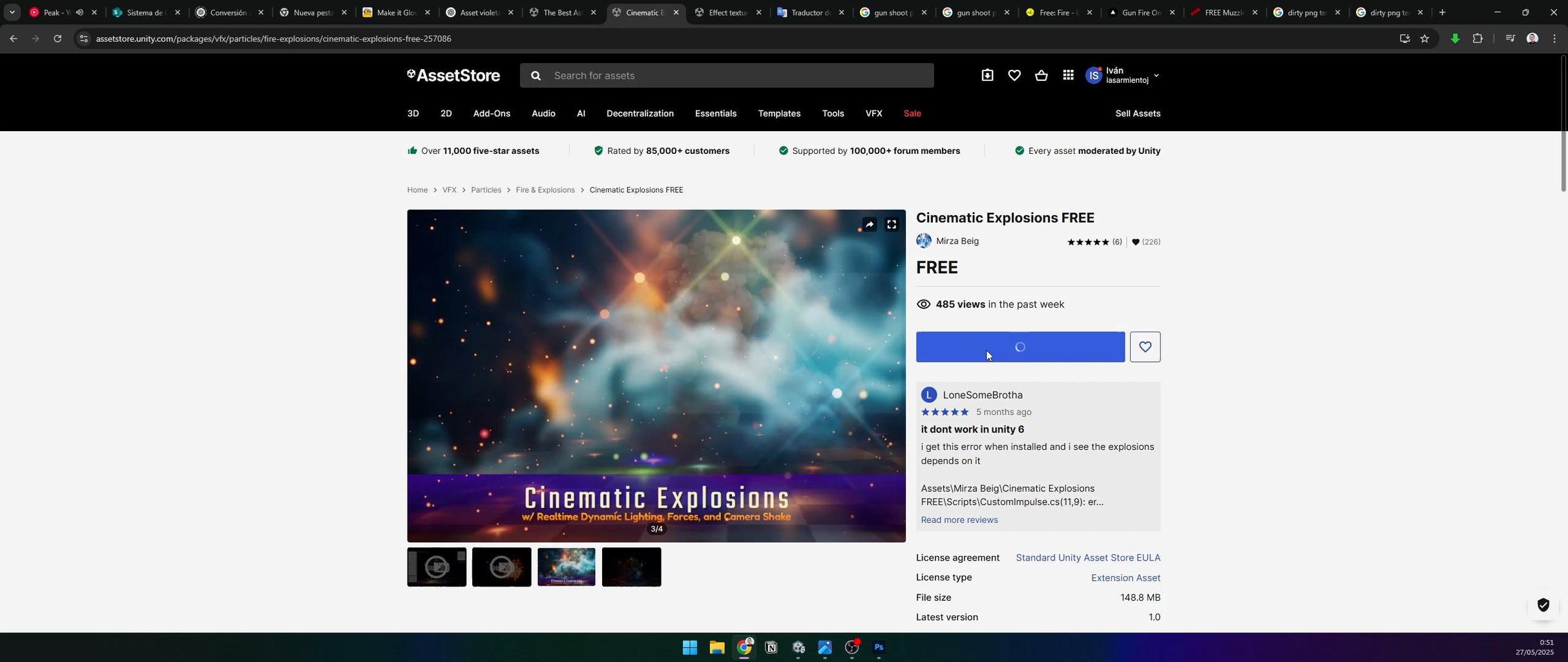Screen dimensions: 1568x662
Task: Go back with browser back arrow
Action: tap(14, 39)
